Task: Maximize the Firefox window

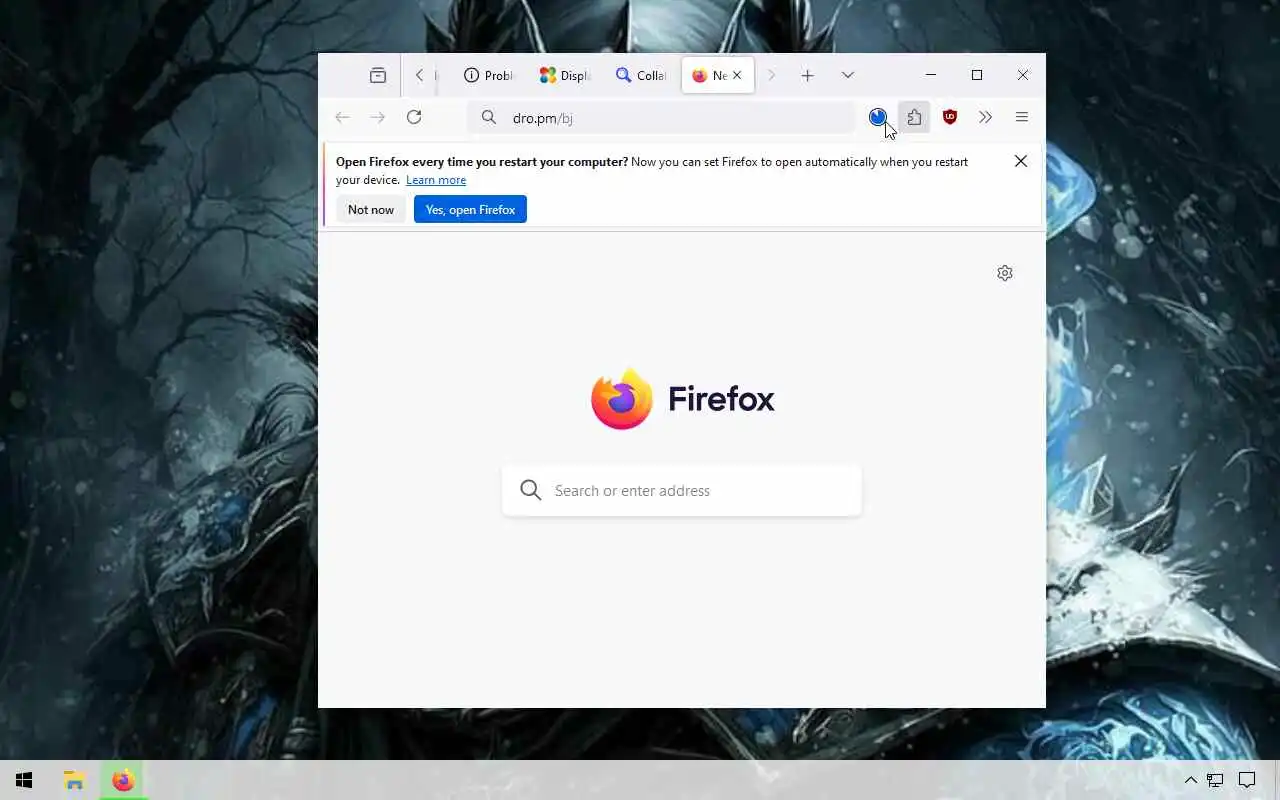Action: coord(977,75)
